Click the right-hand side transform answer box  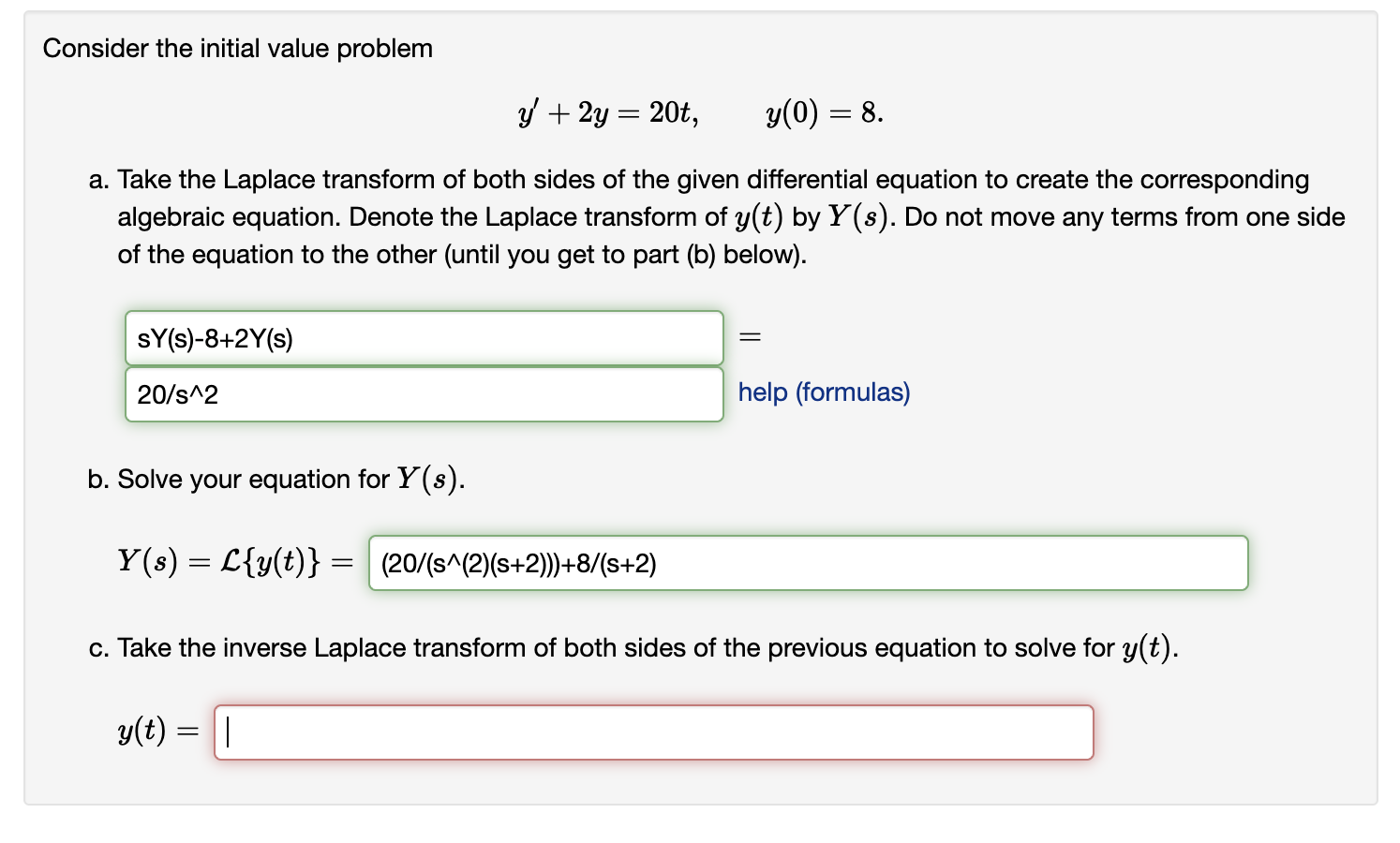coord(424,393)
